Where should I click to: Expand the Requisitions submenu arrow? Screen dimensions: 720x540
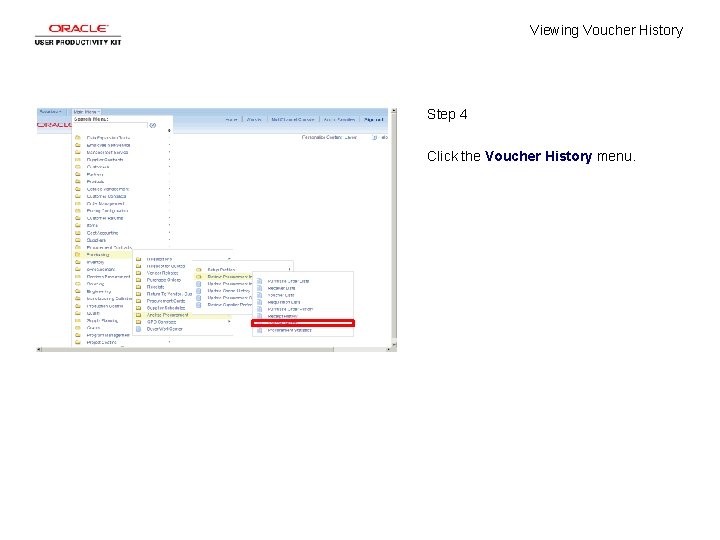click(x=229, y=259)
